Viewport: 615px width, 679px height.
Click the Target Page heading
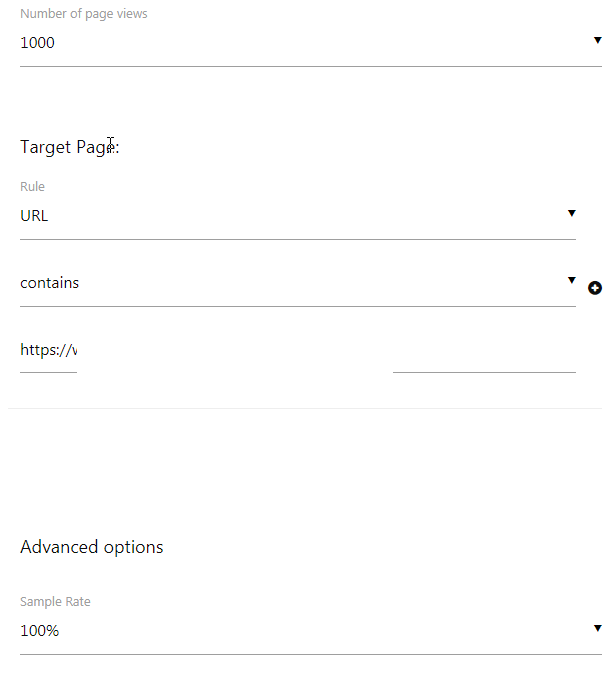(x=70, y=147)
